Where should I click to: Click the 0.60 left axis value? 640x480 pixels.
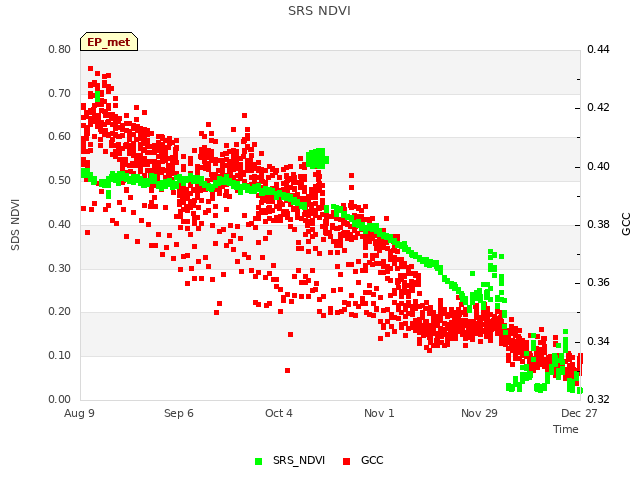click(60, 136)
